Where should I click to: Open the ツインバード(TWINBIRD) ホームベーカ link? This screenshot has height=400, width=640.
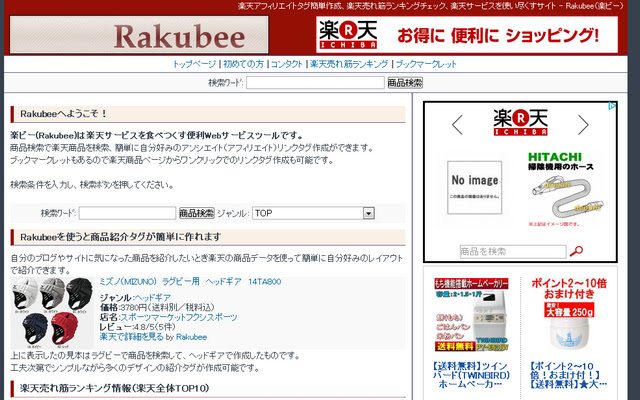tap(471, 375)
